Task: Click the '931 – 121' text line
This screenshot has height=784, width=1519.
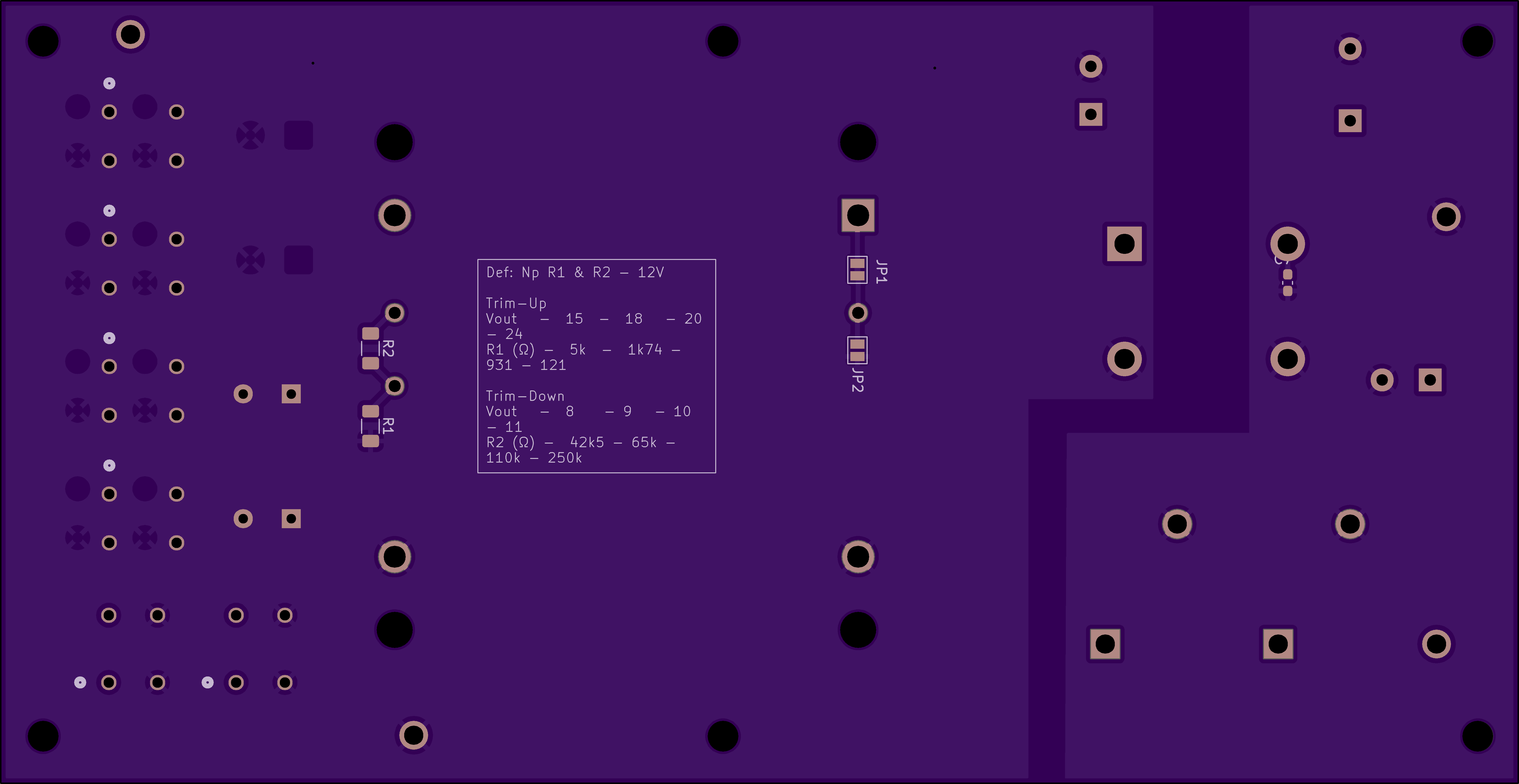Action: pyautogui.click(x=526, y=366)
